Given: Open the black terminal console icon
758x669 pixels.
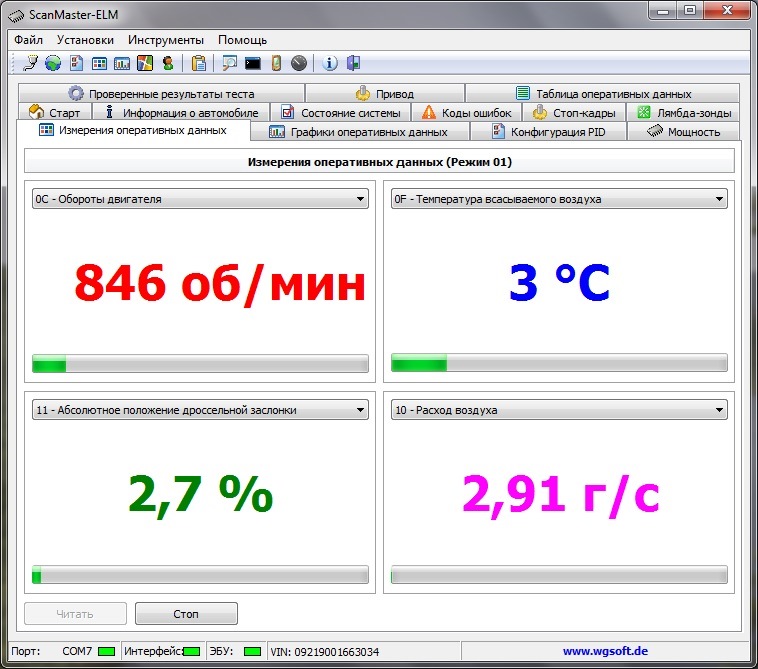Looking at the screenshot, I should click(x=253, y=63).
